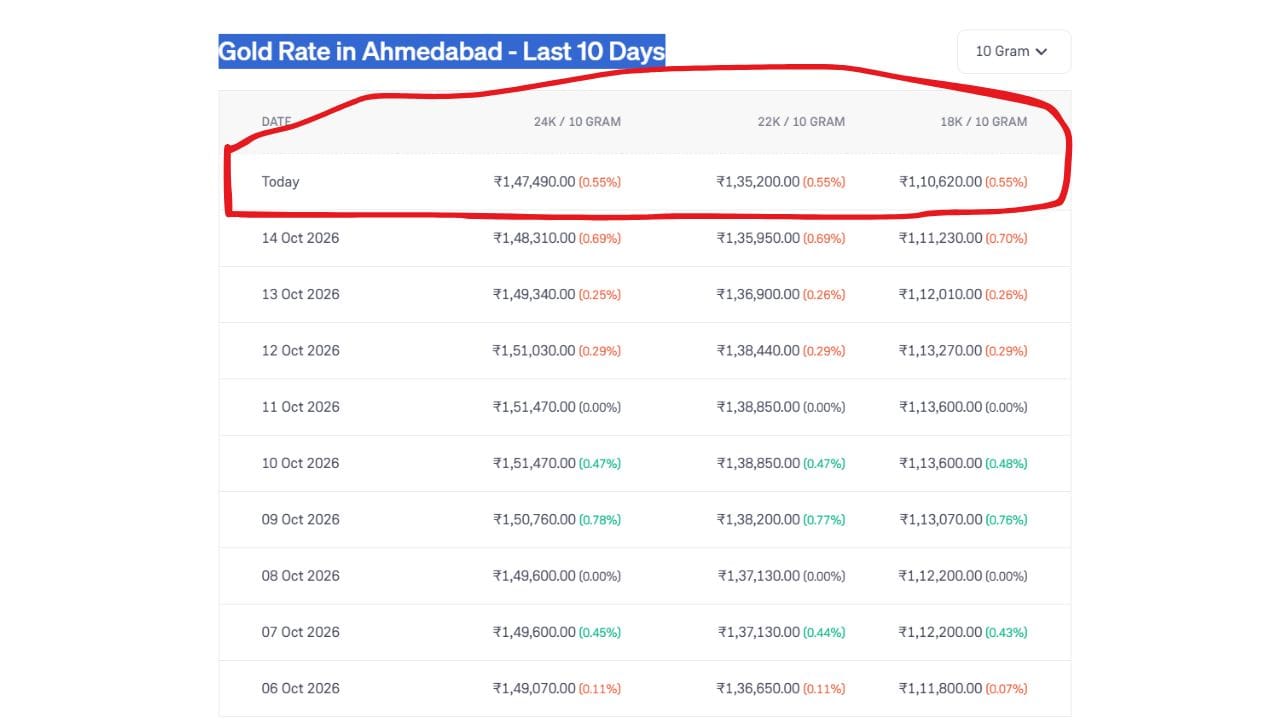Click 24K price ₹1,49,070.00
The height and width of the screenshot is (720, 1280).
pos(534,688)
